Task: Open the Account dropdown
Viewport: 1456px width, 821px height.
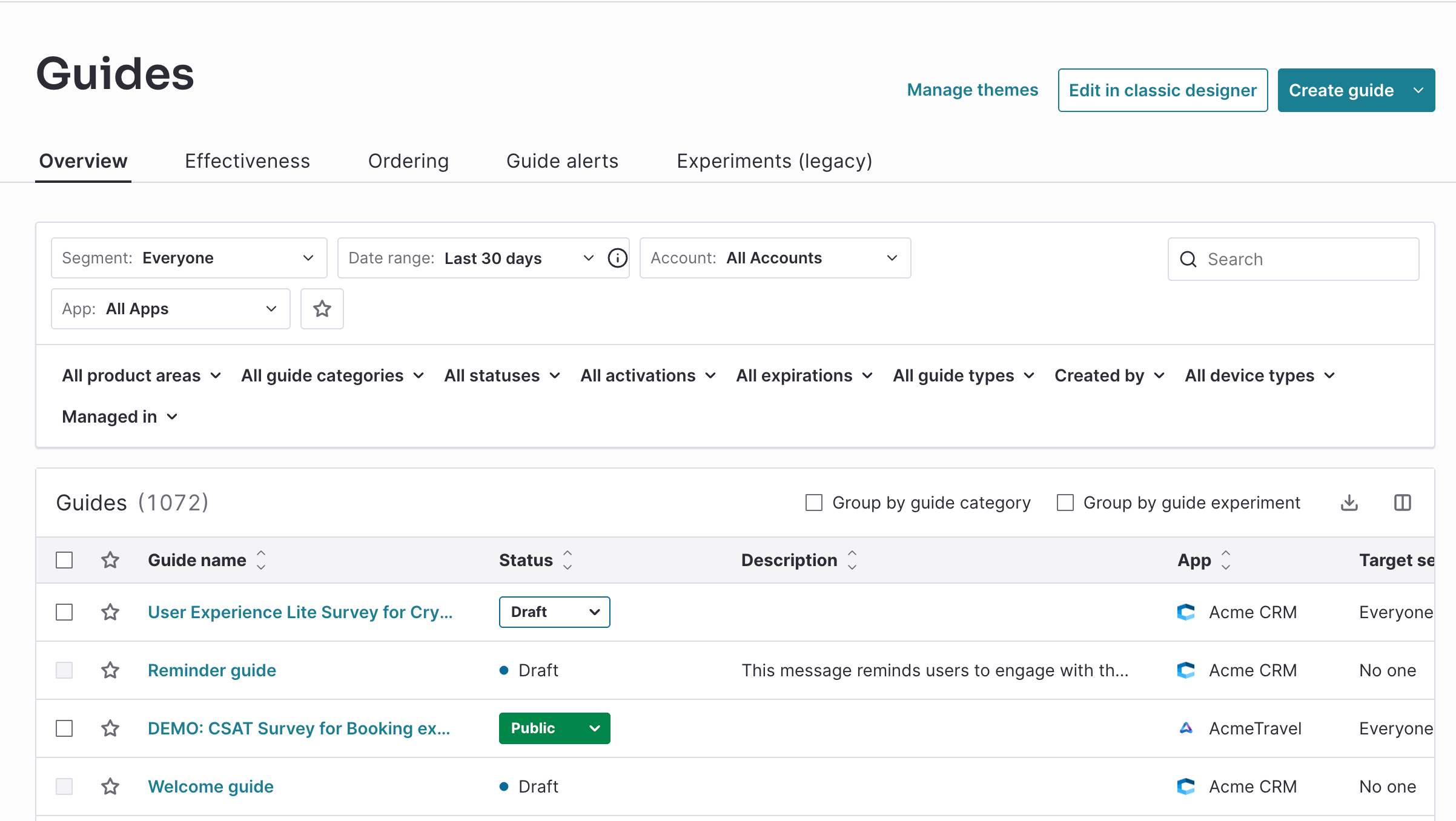Action: 775,258
